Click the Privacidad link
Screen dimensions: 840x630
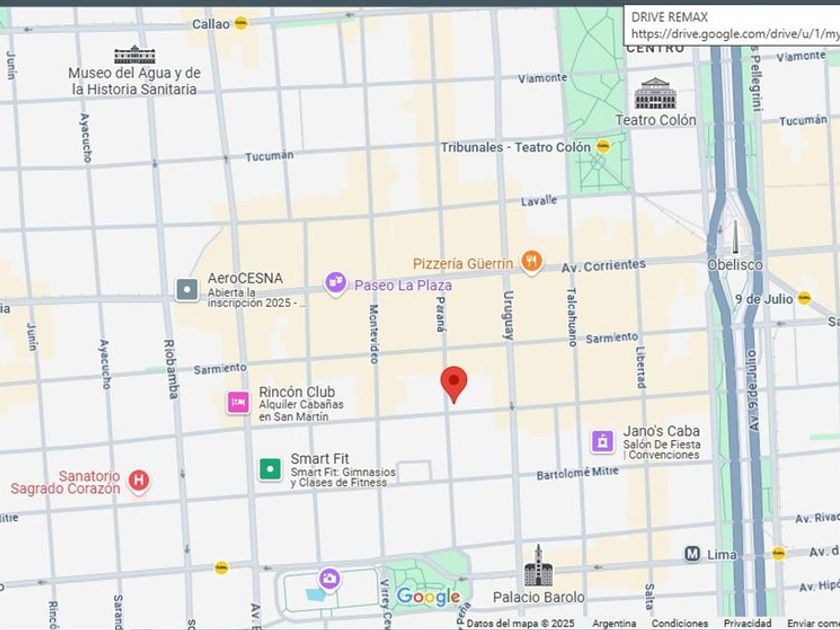pos(748,624)
